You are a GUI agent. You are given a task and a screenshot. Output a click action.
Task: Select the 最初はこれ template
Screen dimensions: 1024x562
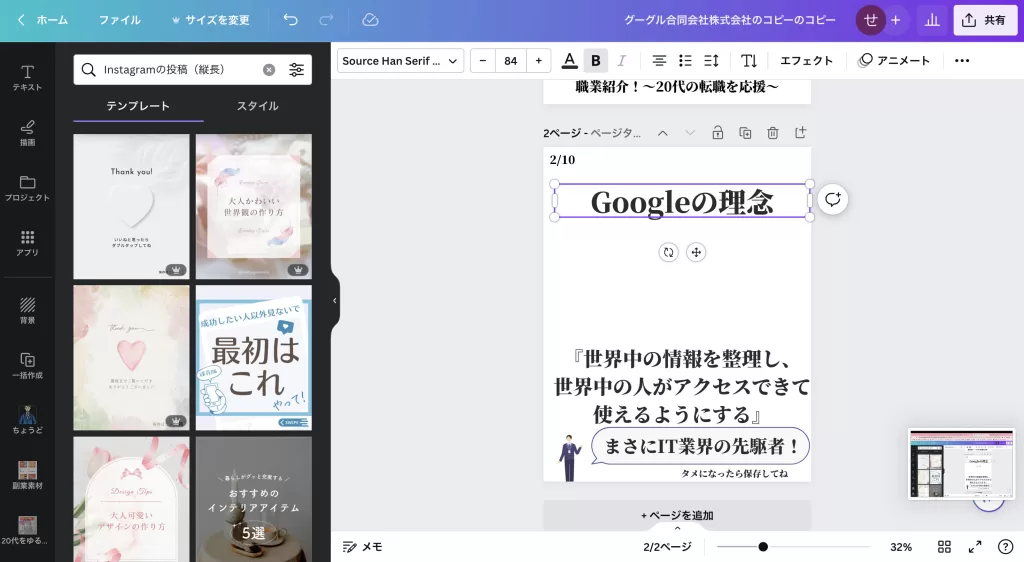(x=254, y=358)
